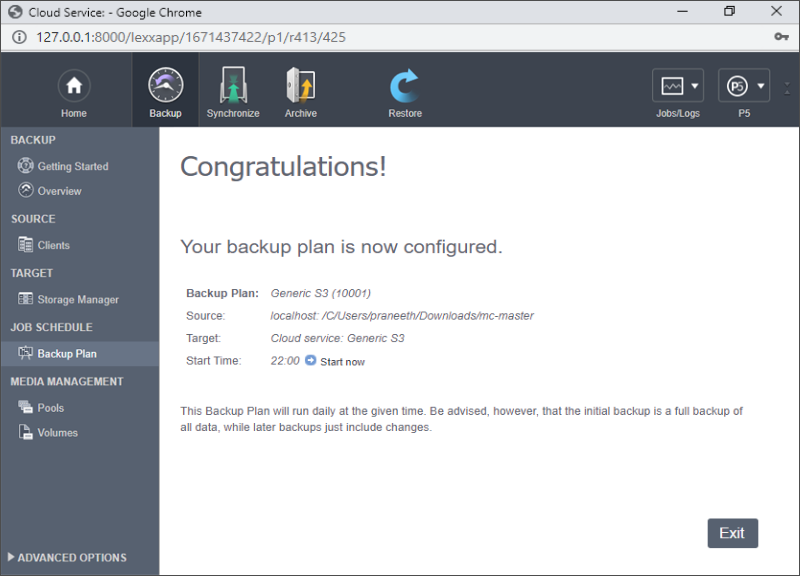Open Getting Started in sidebar

coord(72,166)
